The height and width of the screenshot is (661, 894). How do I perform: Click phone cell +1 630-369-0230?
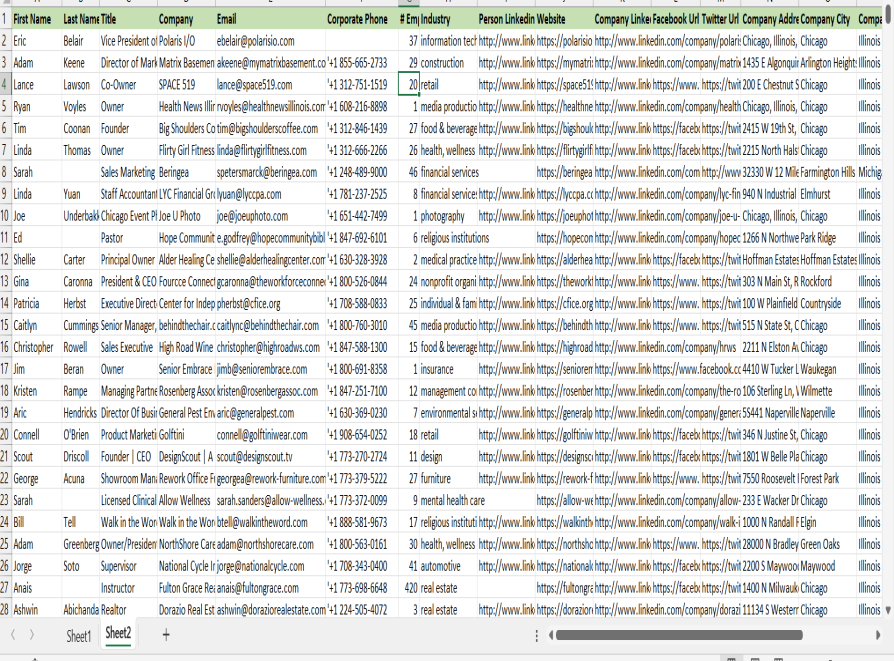[x=362, y=413]
